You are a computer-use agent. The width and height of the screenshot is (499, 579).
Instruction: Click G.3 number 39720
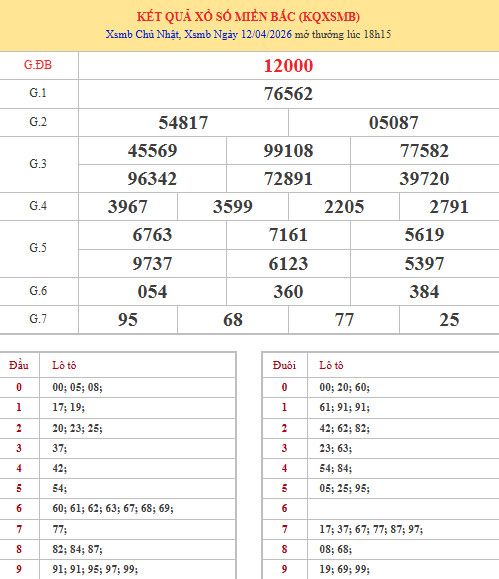coord(424,179)
